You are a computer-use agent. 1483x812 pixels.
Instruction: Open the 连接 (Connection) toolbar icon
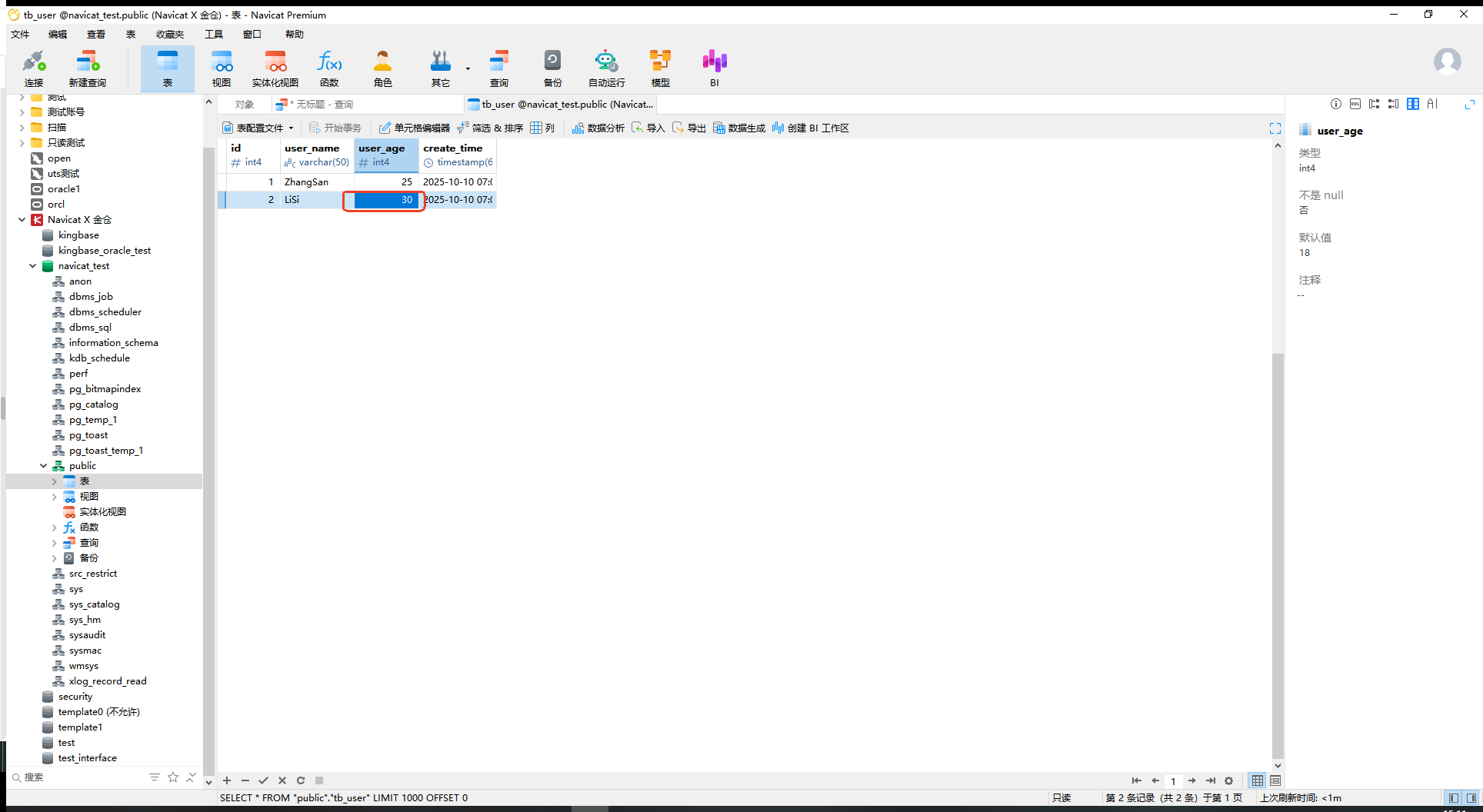(x=34, y=68)
